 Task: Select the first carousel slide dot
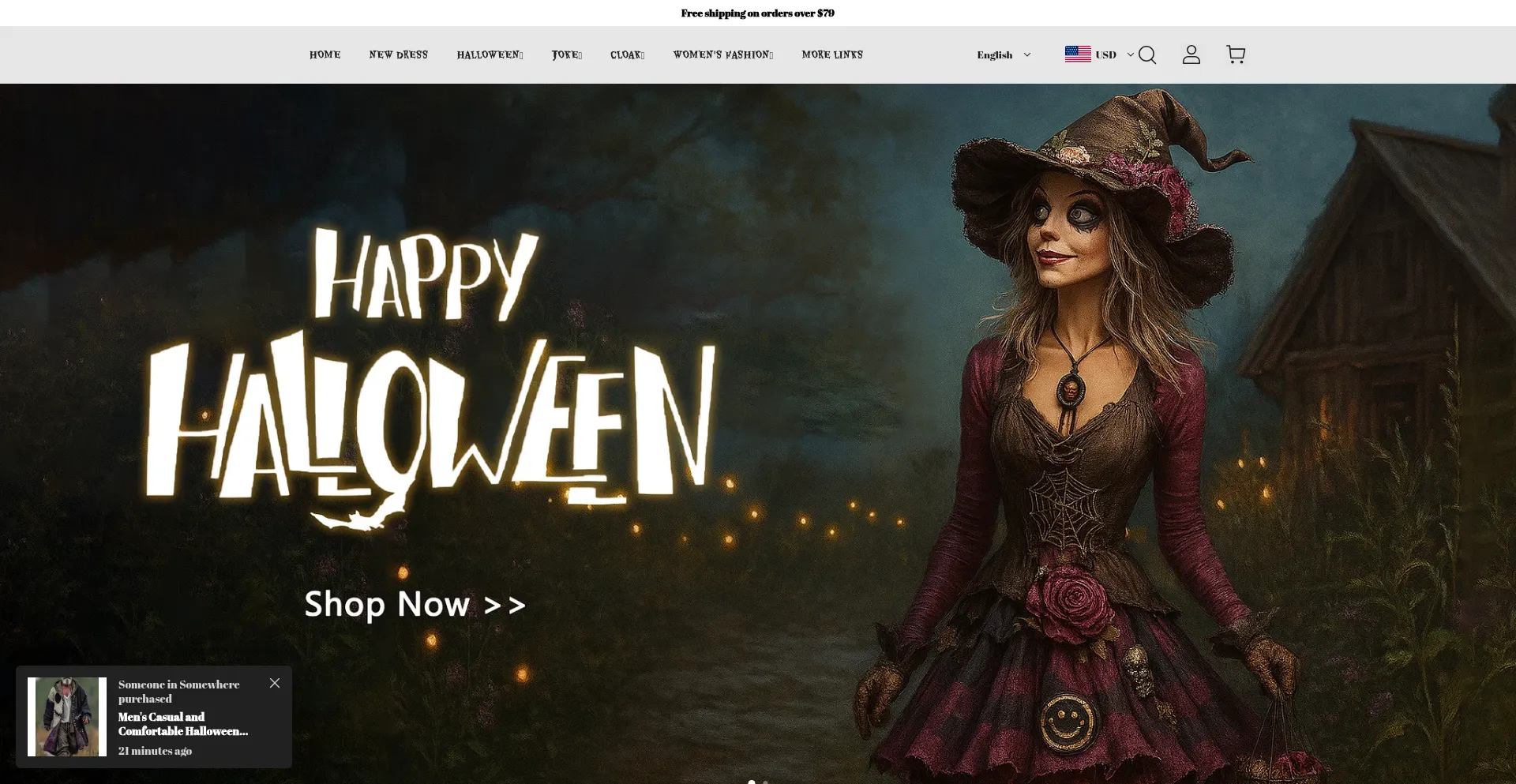coord(752,782)
